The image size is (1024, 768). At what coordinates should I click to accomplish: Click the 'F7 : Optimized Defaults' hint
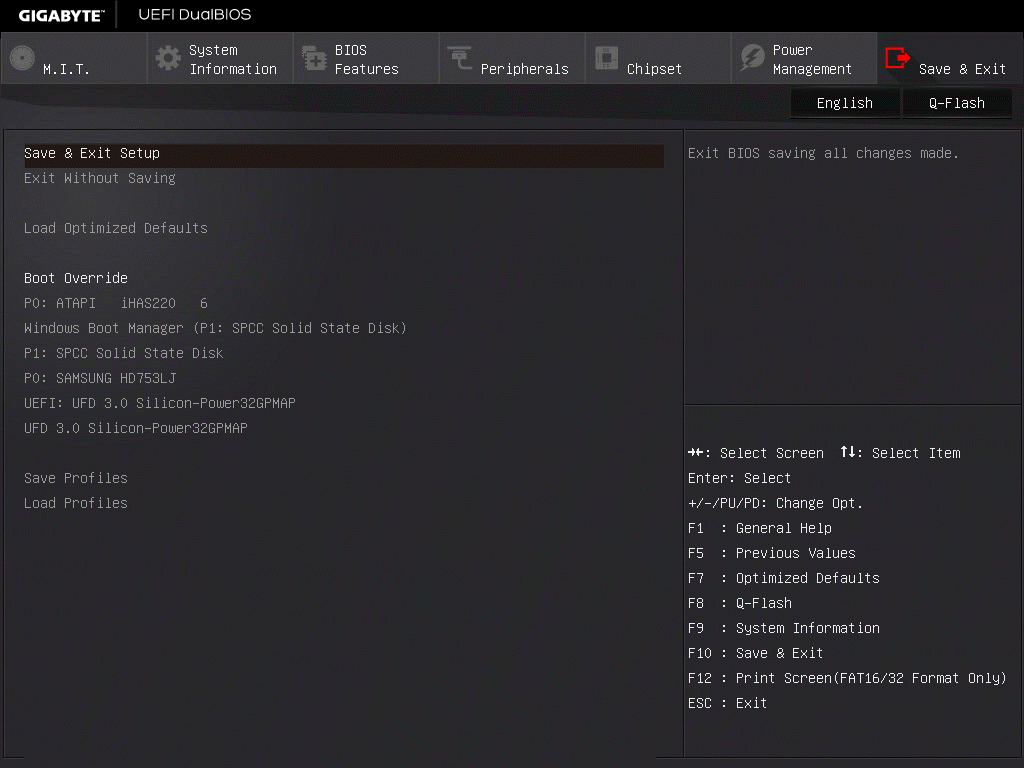(x=784, y=578)
